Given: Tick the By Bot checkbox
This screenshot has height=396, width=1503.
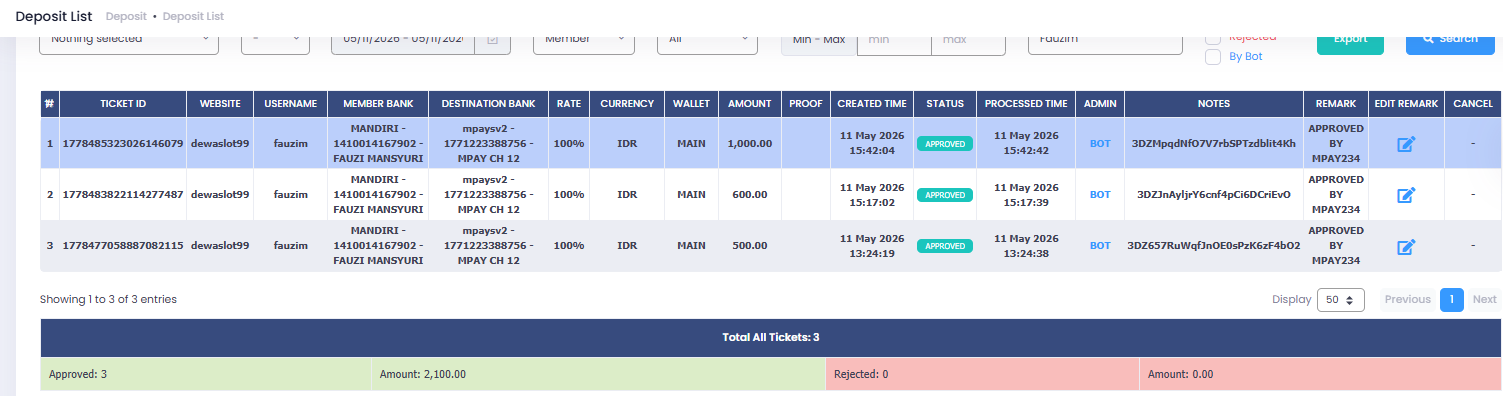Looking at the screenshot, I should point(1213,57).
